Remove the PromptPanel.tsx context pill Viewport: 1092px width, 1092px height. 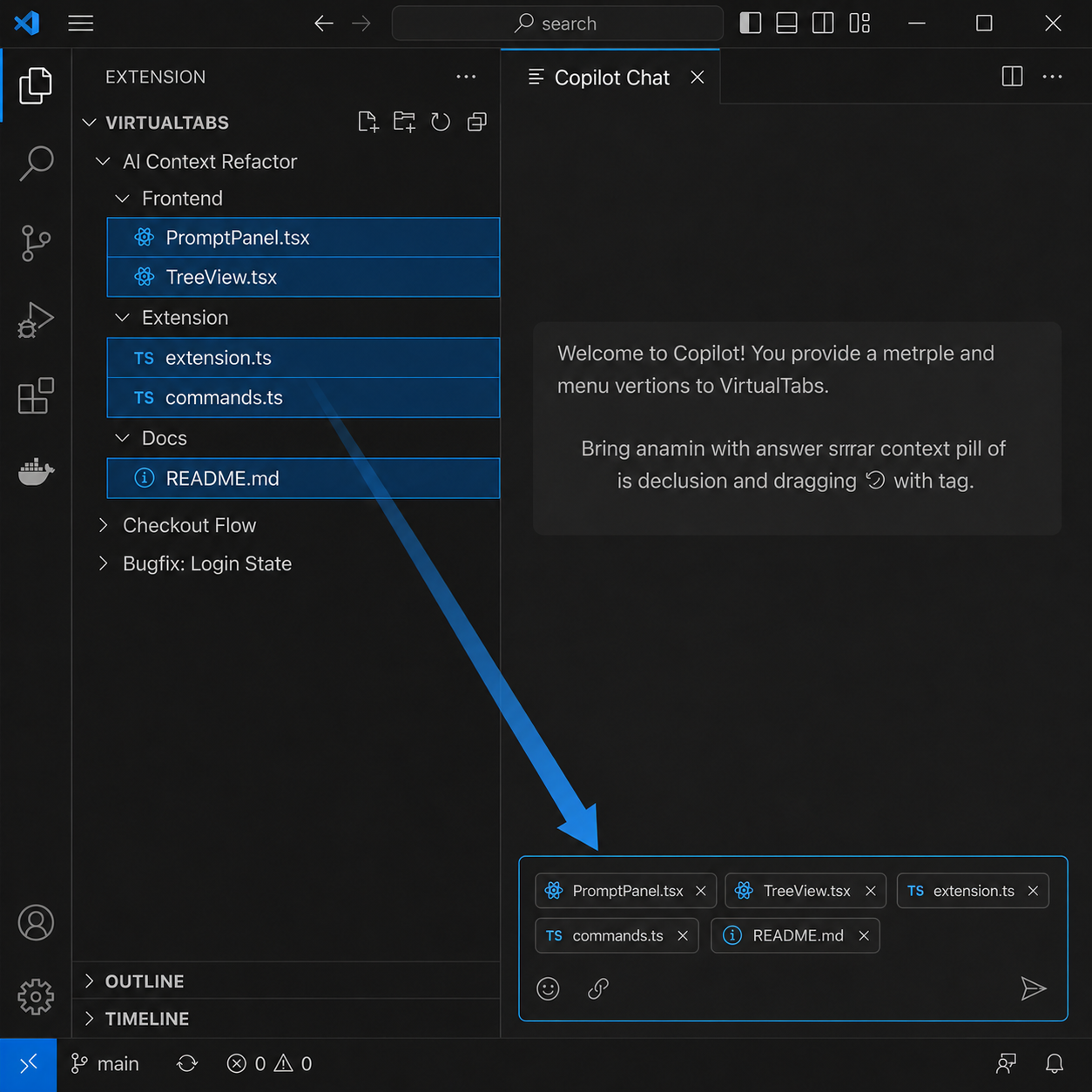pos(701,891)
